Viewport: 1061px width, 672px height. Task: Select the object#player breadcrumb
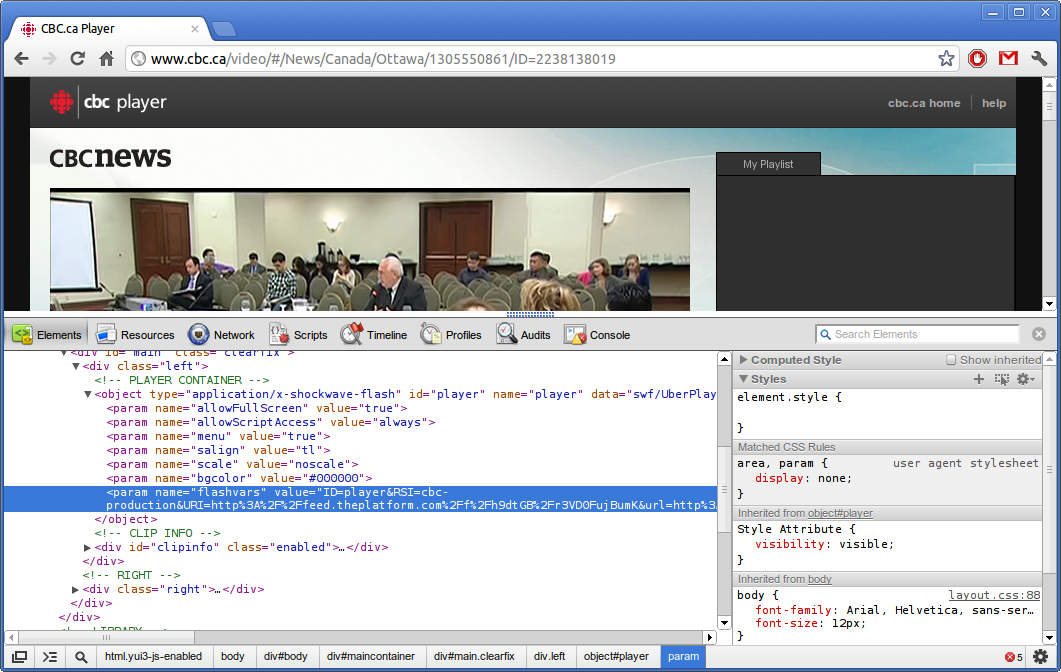(616, 656)
